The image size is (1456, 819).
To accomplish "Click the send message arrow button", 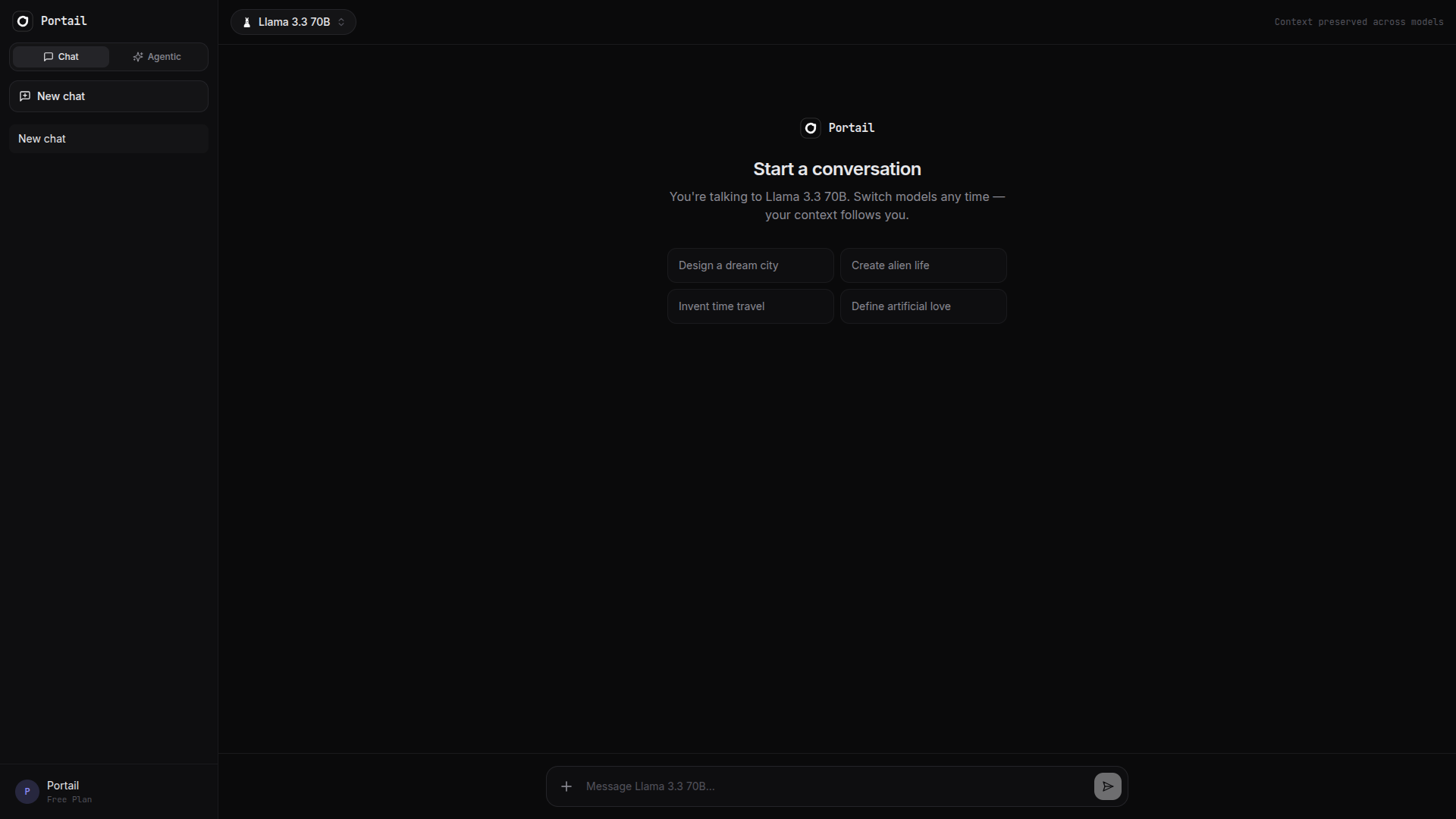I will click(1107, 786).
